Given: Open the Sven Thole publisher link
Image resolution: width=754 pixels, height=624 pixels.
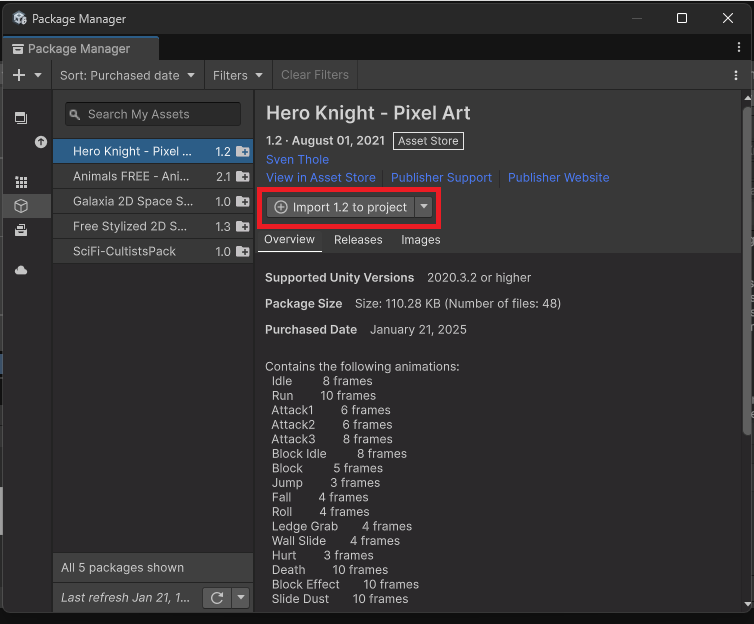Looking at the screenshot, I should point(297,160).
